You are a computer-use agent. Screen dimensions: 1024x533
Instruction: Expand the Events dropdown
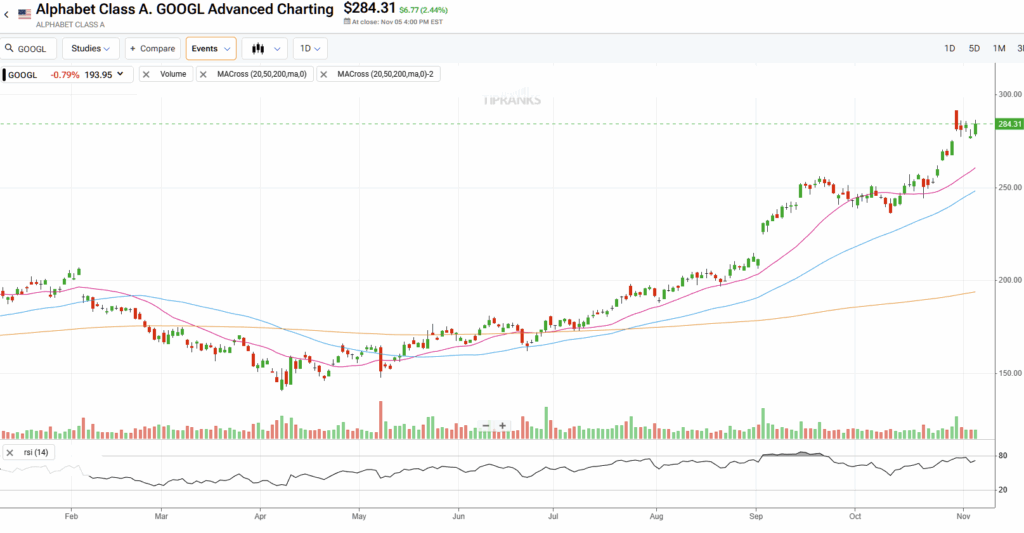pos(211,48)
